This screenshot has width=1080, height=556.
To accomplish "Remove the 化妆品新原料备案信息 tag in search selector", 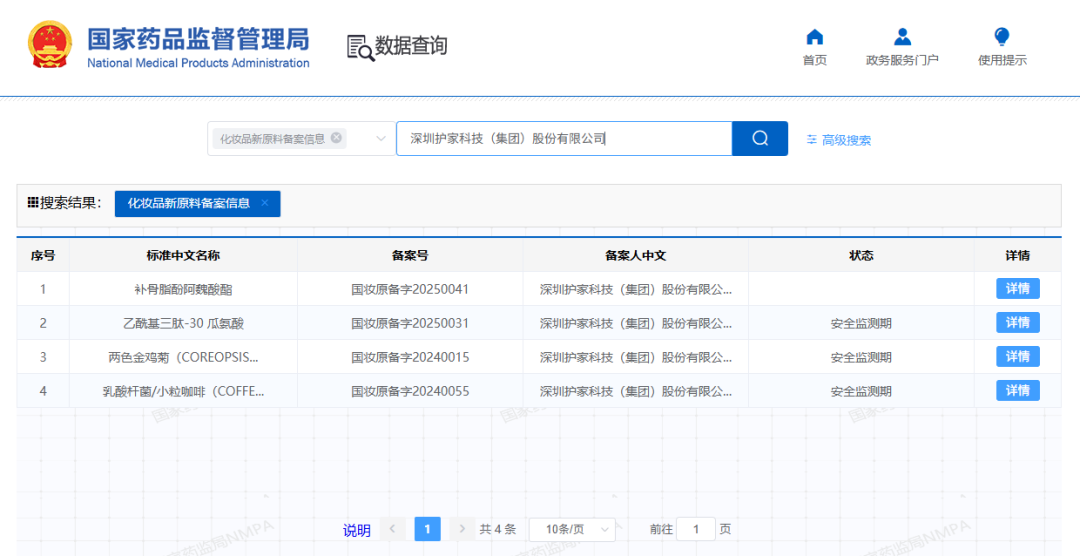I will coord(336,138).
